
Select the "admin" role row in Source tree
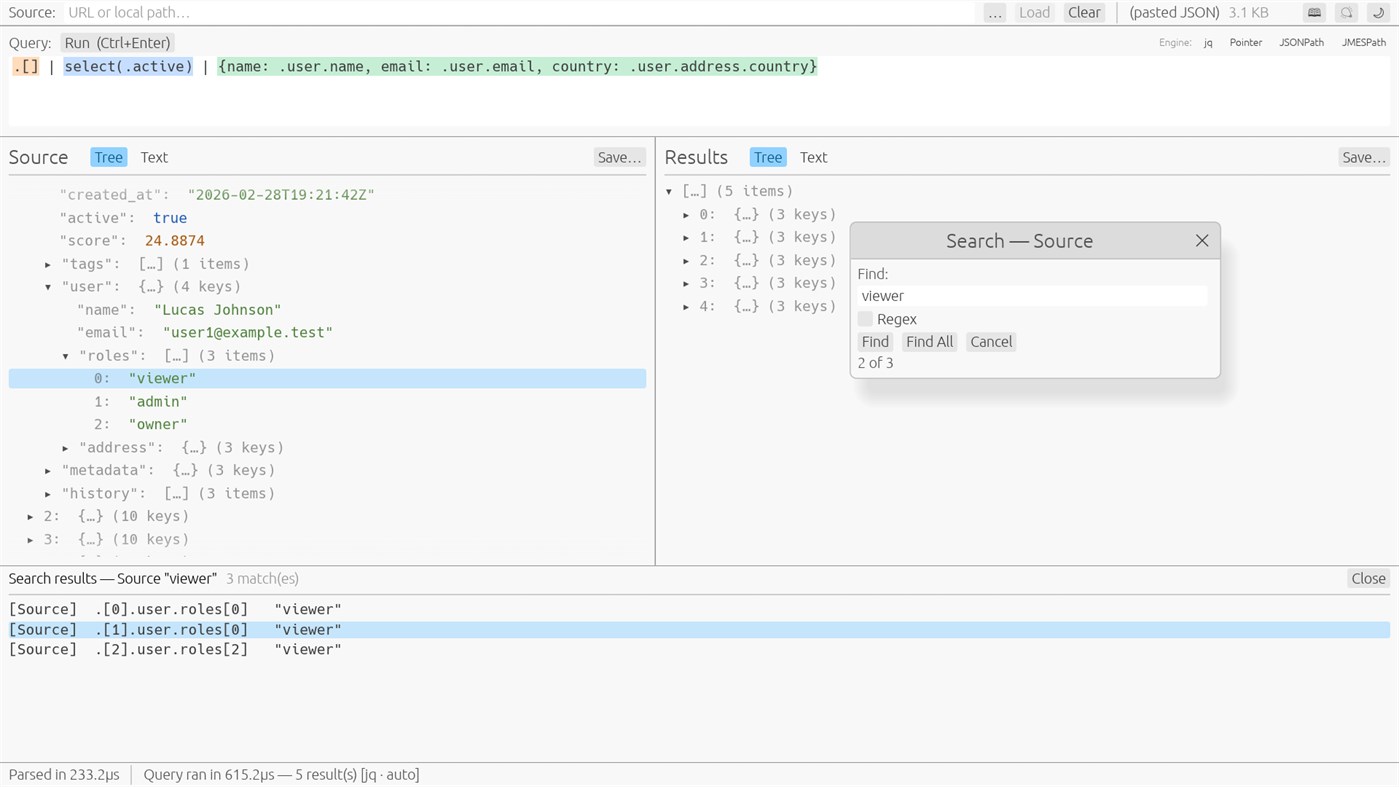click(327, 402)
